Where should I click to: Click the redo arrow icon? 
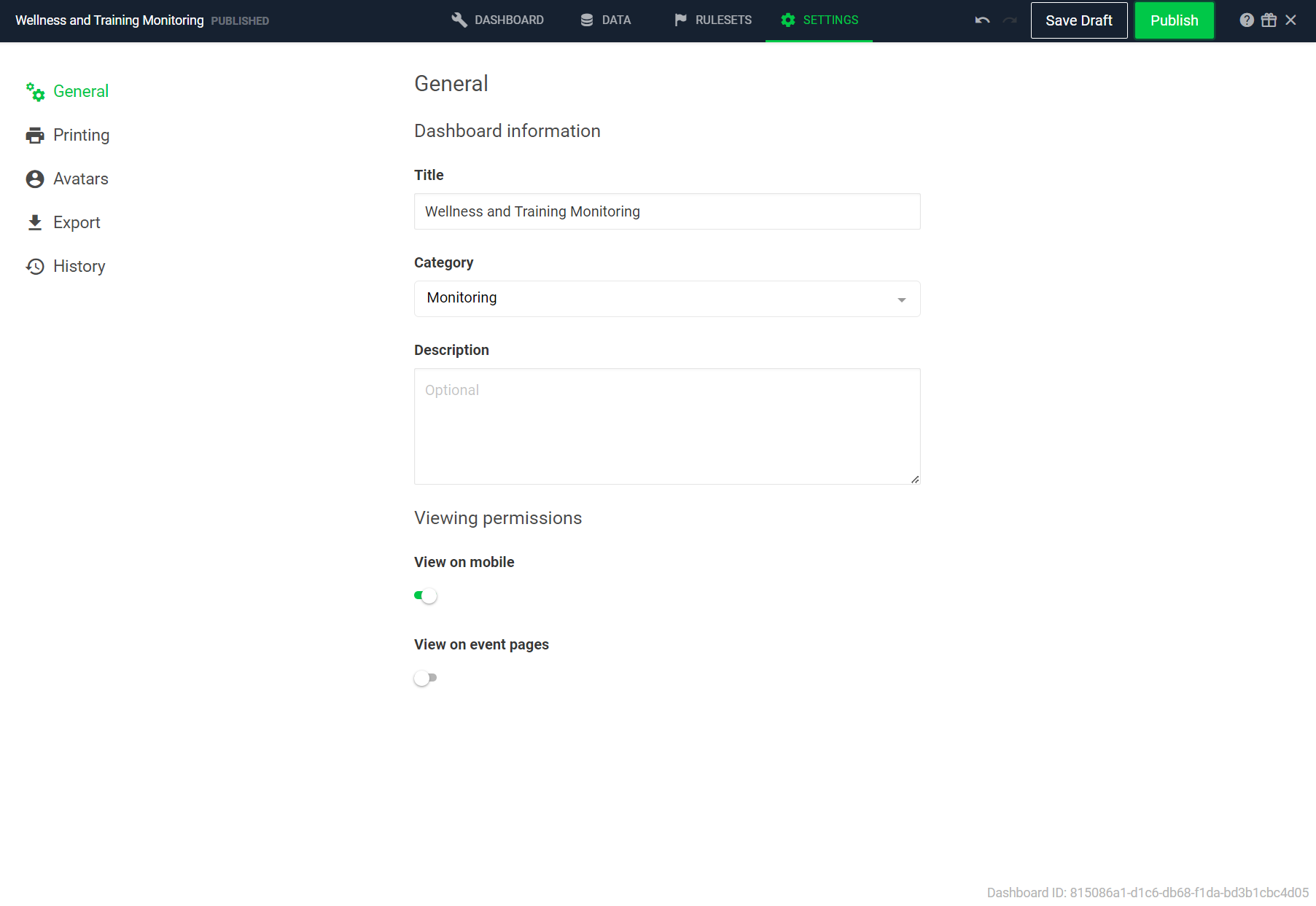click(1010, 20)
